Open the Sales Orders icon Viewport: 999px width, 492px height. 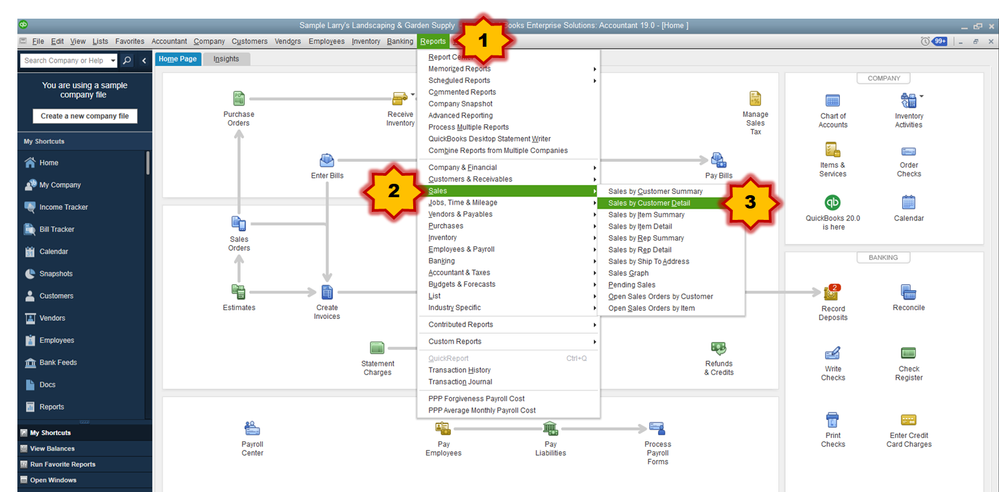pyautogui.click(x=239, y=224)
